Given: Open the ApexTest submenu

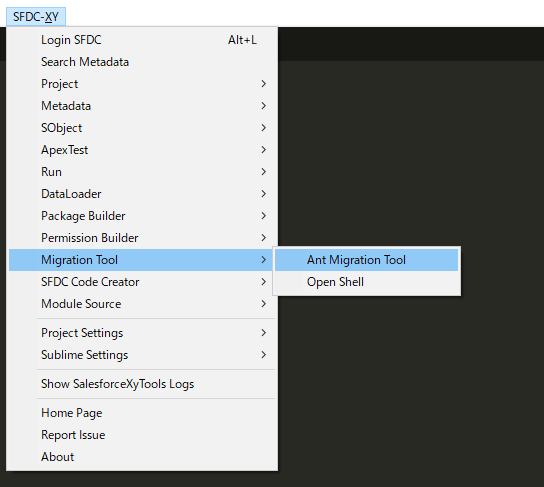Looking at the screenshot, I should pyautogui.click(x=142, y=150).
